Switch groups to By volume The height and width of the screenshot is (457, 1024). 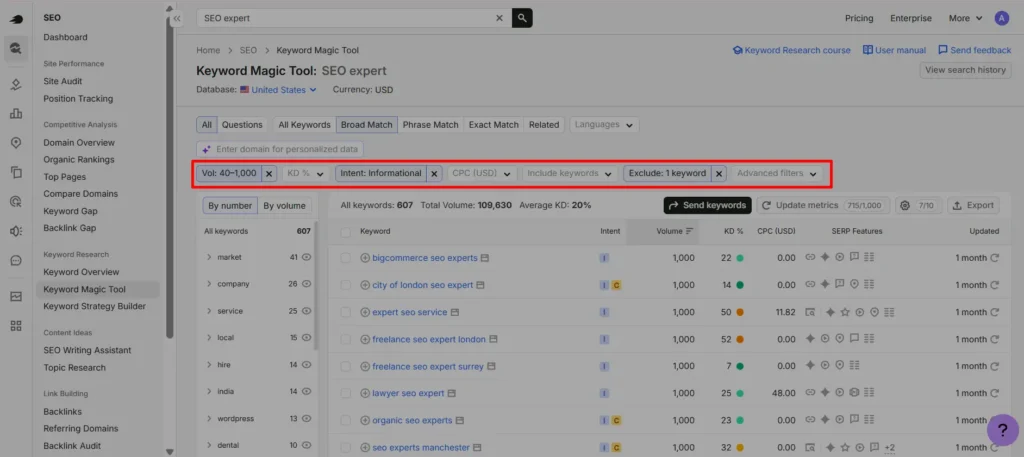[284, 206]
